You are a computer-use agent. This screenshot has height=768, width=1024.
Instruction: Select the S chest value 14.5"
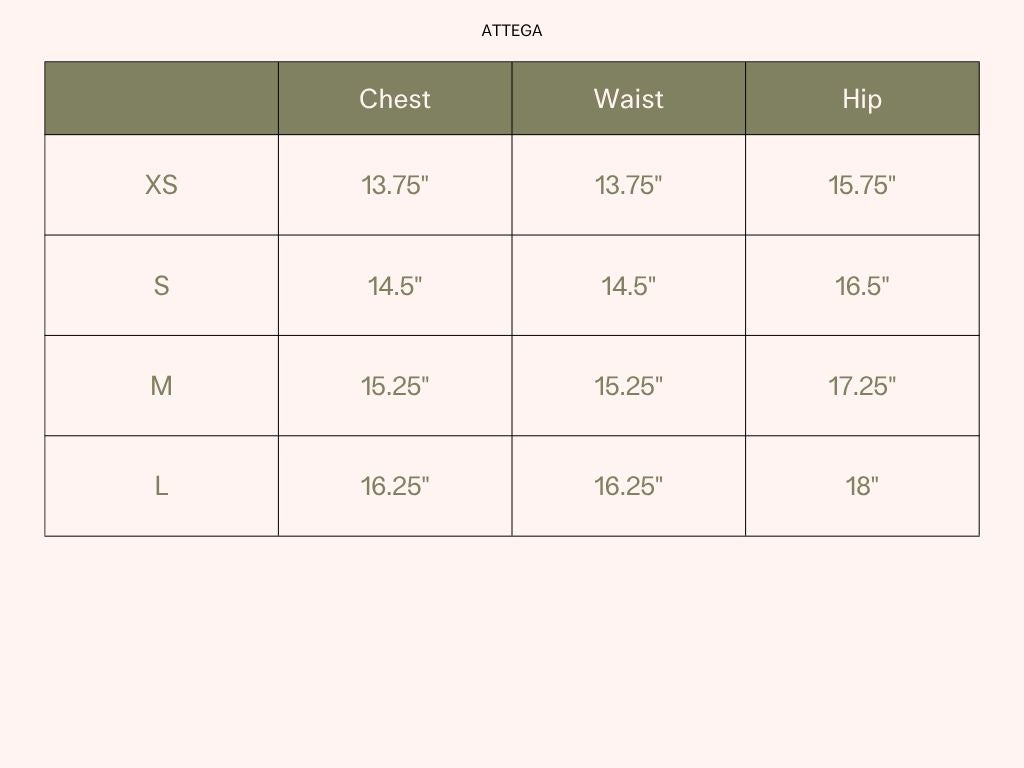[x=395, y=285]
